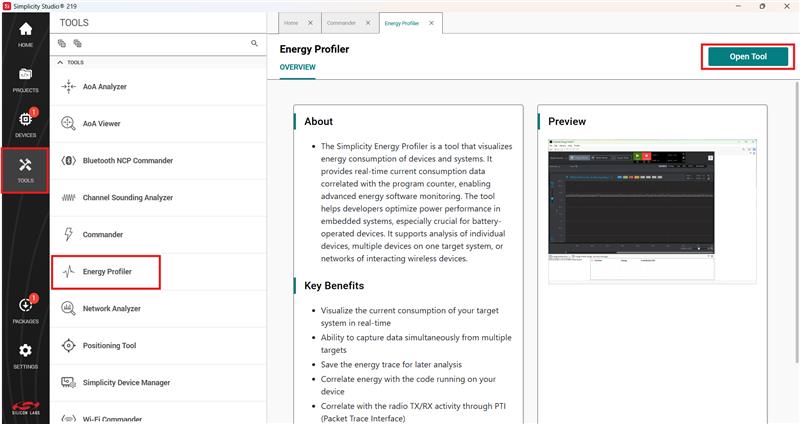Open the Packages sidebar section
Viewport: 800px width, 424px height.
25,310
